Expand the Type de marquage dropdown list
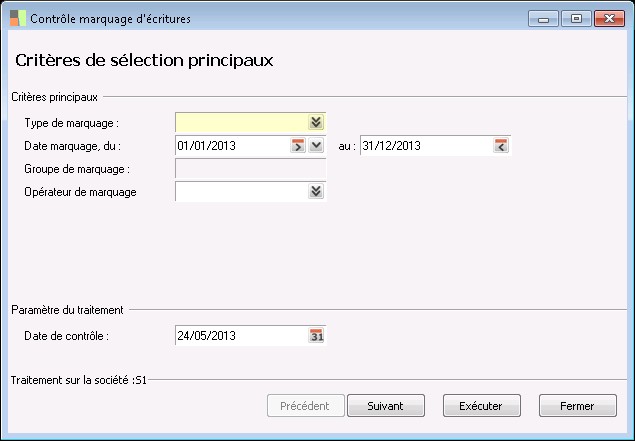 click(316, 122)
